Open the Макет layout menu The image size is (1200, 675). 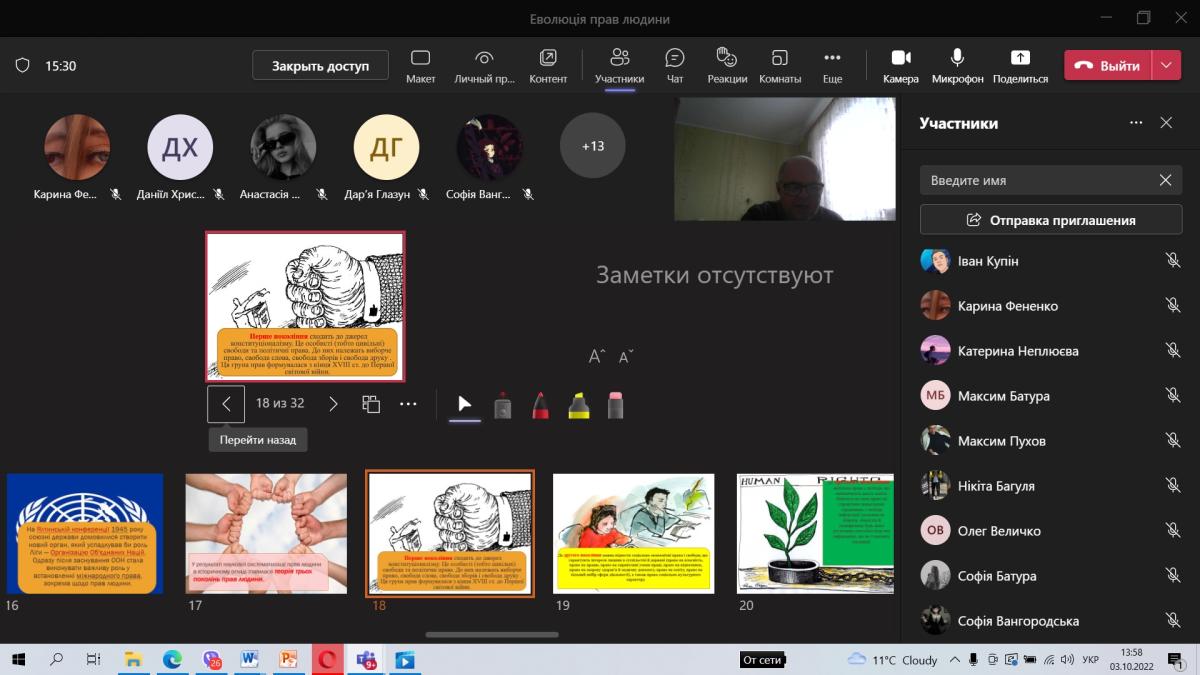pos(420,66)
